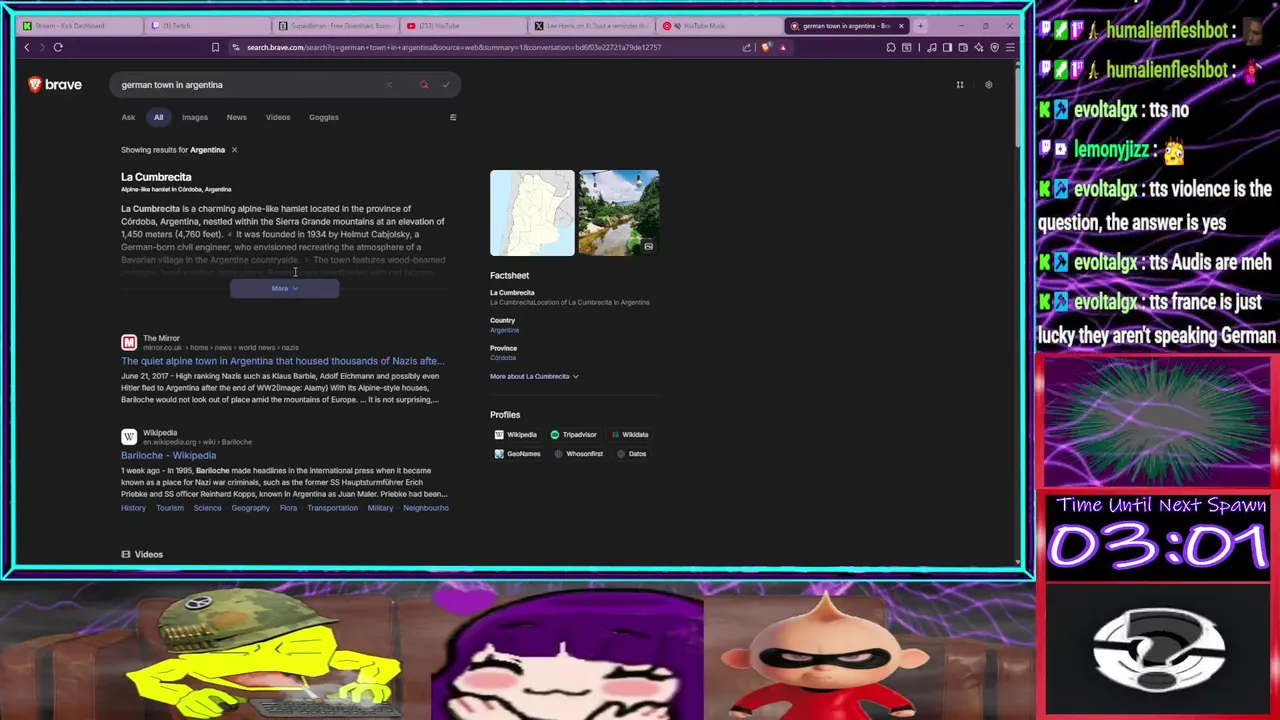
Task: Click the Argentina country link in Factsheet
Action: [x=504, y=330]
